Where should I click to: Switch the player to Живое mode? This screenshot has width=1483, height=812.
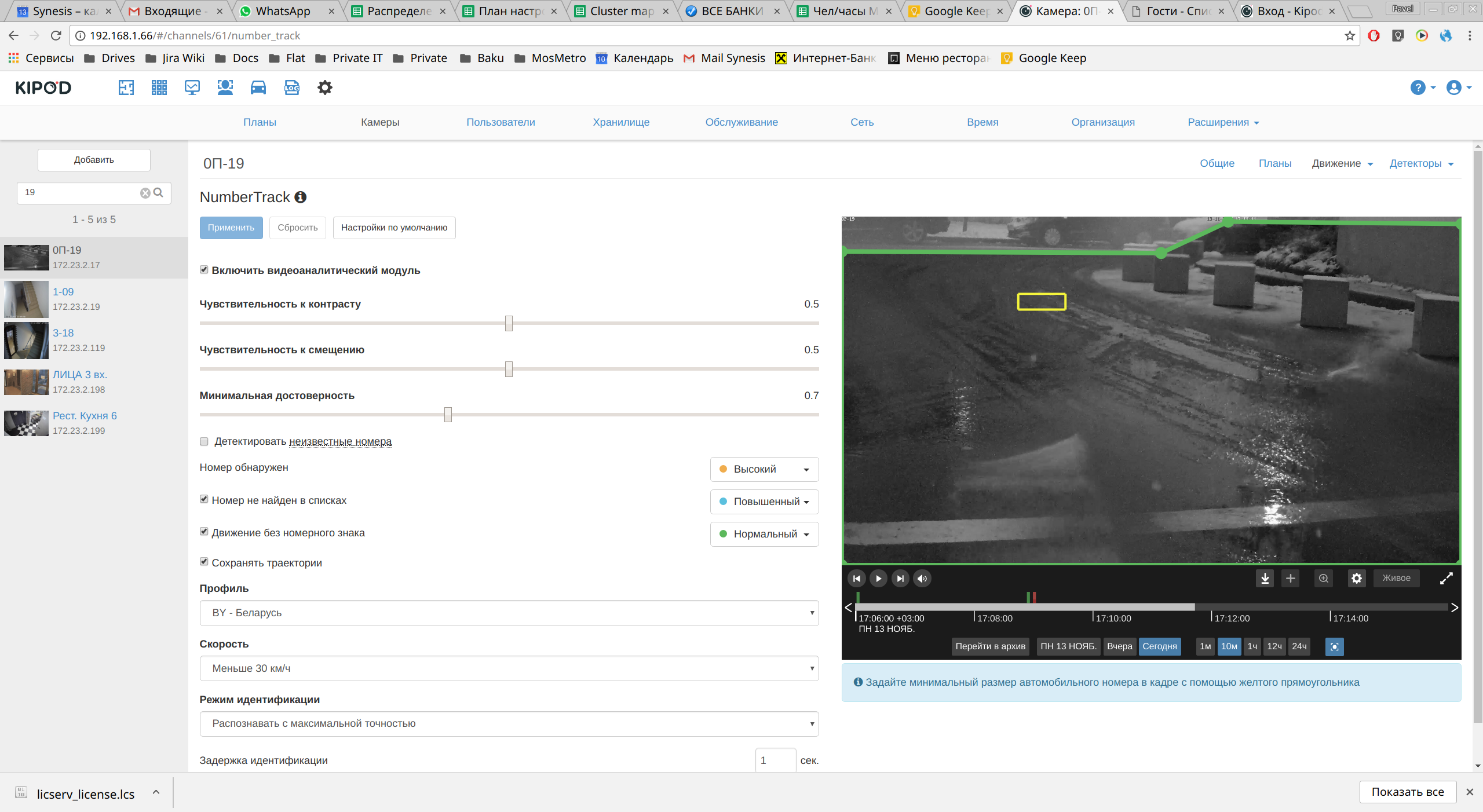[1396, 578]
